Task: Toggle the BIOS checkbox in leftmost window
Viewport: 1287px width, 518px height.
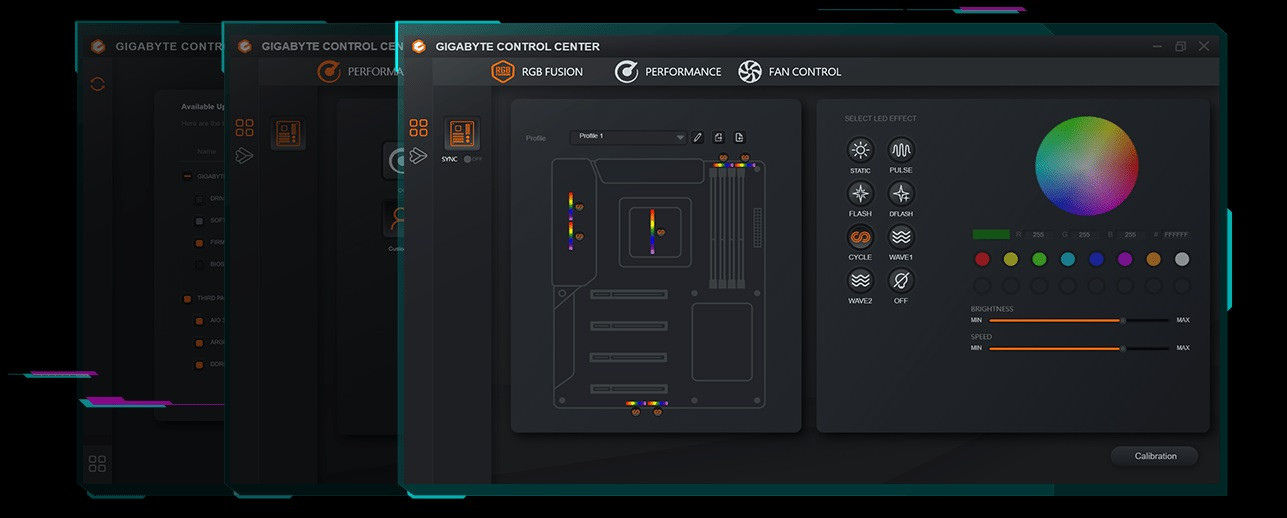Action: (200, 265)
